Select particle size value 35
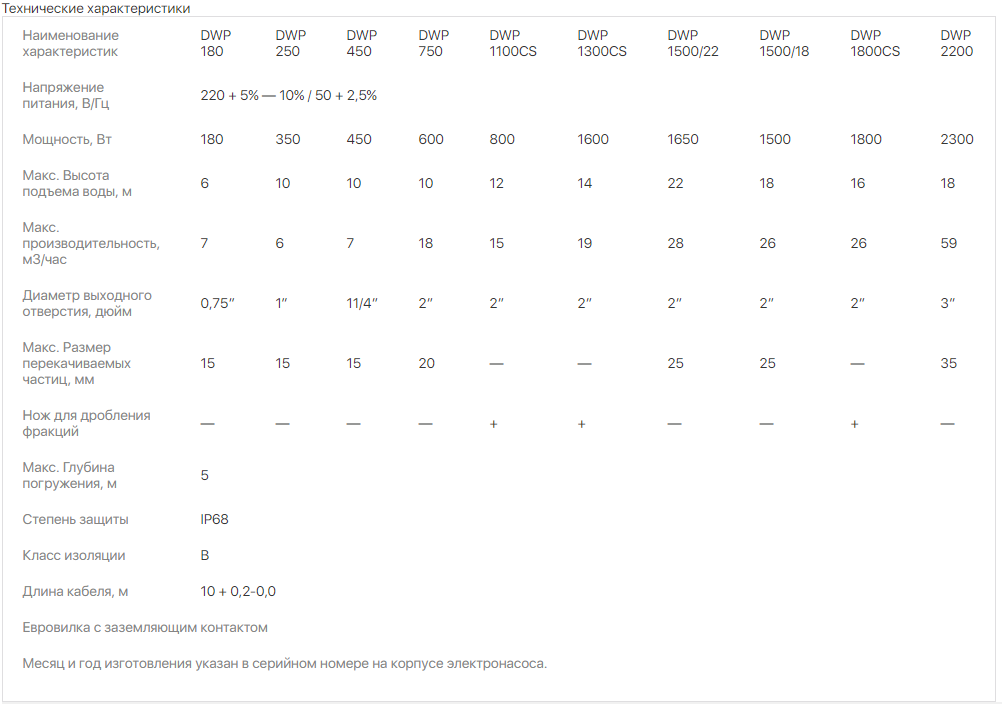Screen dimensions: 1002x704 (948, 363)
